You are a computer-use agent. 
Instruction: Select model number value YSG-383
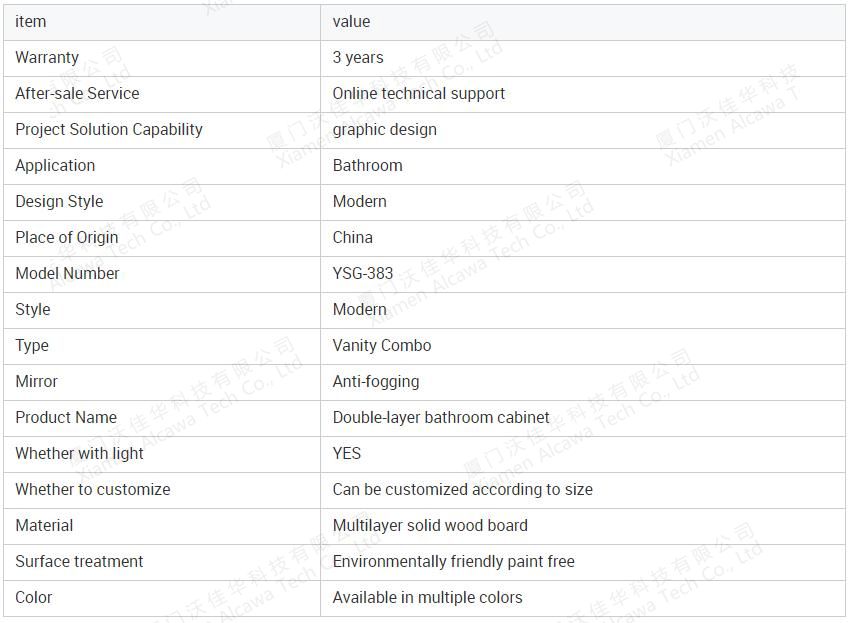coord(363,274)
